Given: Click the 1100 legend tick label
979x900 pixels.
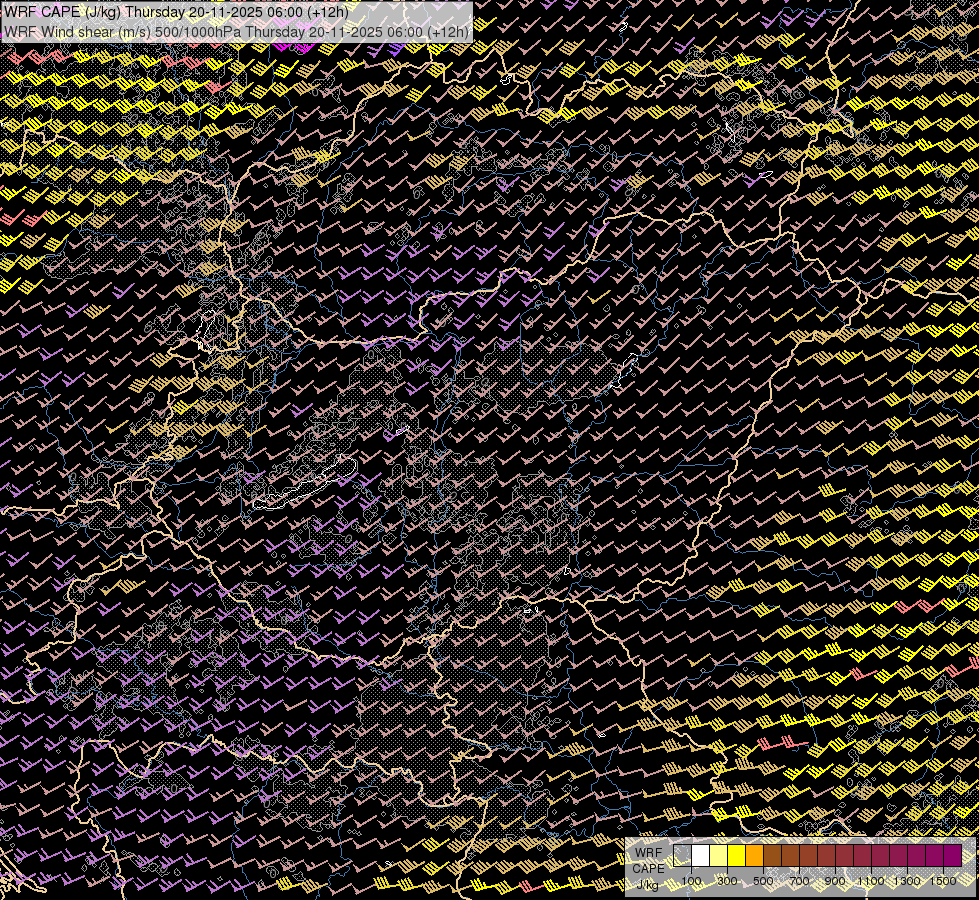Looking at the screenshot, I should pos(872,881).
